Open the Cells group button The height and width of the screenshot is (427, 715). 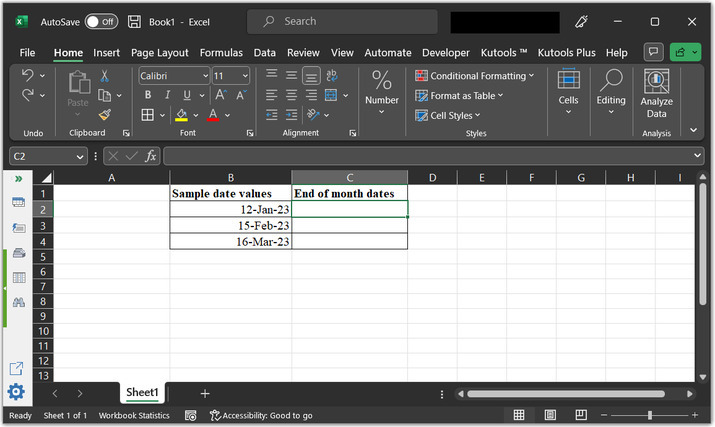pos(569,93)
